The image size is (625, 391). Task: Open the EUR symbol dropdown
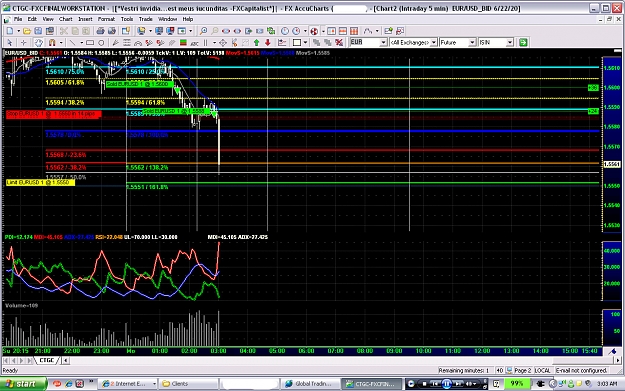[x=383, y=42]
